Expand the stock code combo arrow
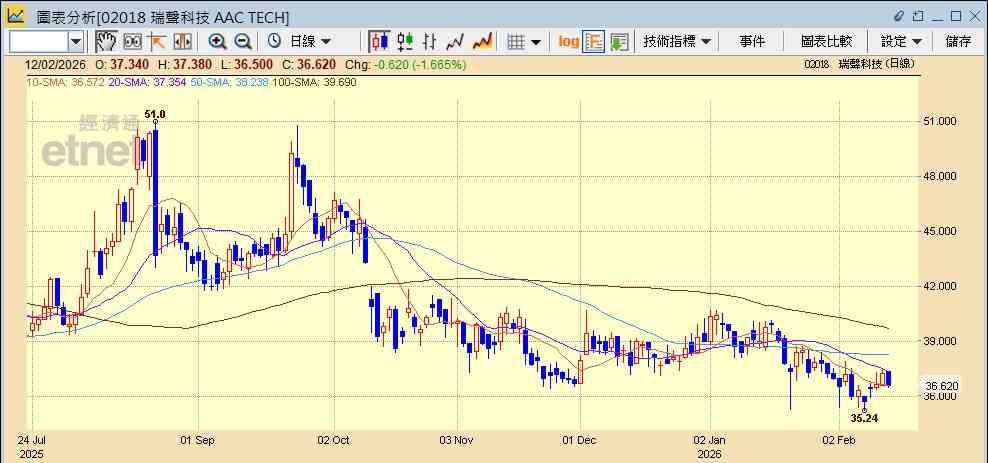Image resolution: width=988 pixels, height=463 pixels. [76, 42]
